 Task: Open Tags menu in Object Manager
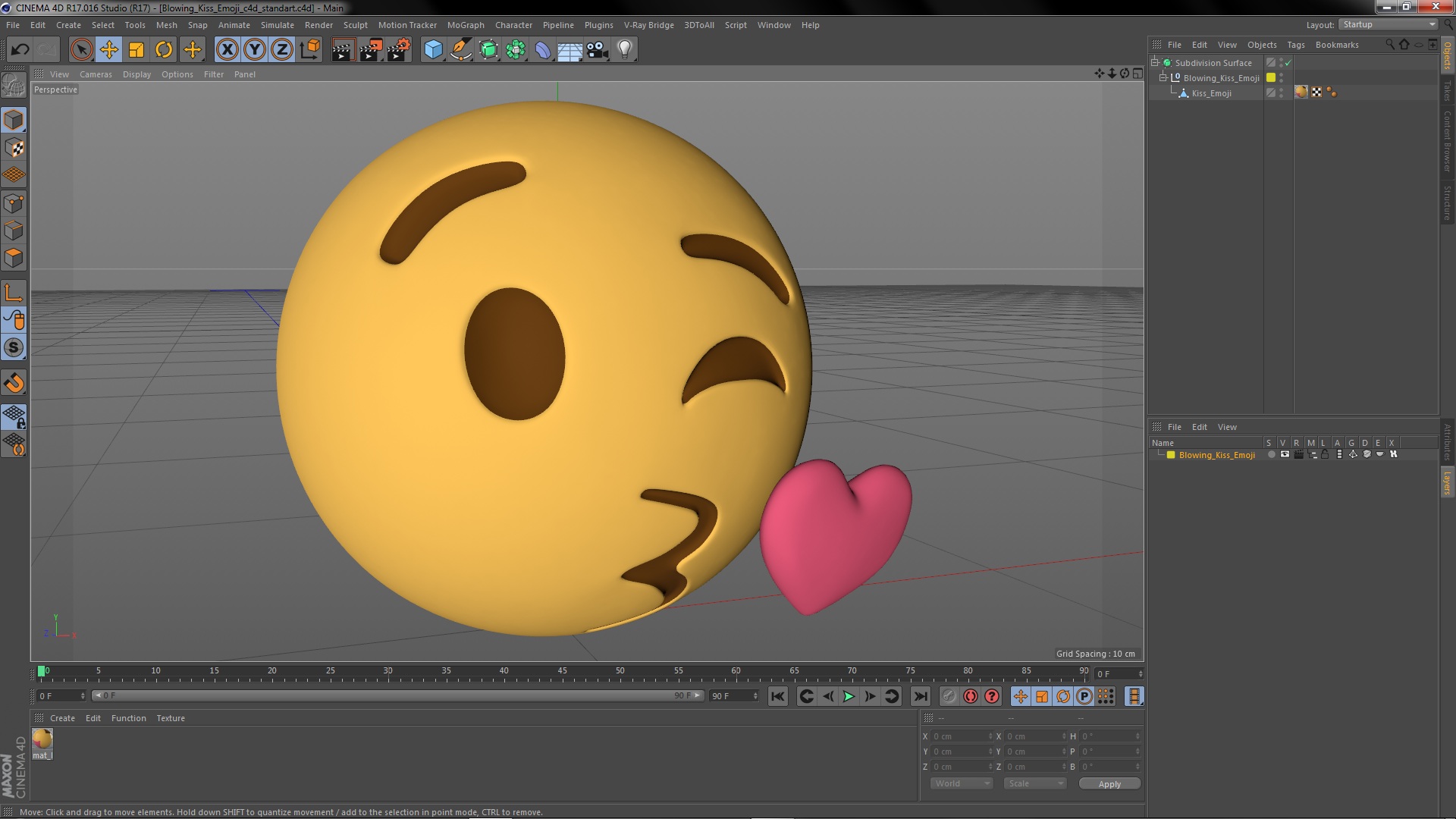click(x=1296, y=45)
